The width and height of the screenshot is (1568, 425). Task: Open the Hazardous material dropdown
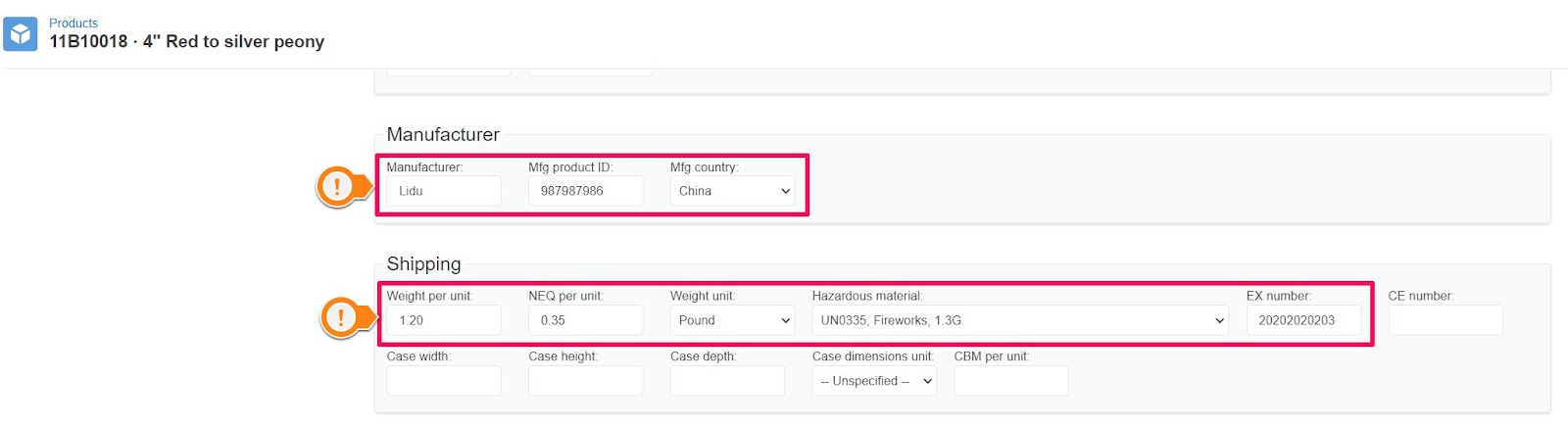[1020, 320]
